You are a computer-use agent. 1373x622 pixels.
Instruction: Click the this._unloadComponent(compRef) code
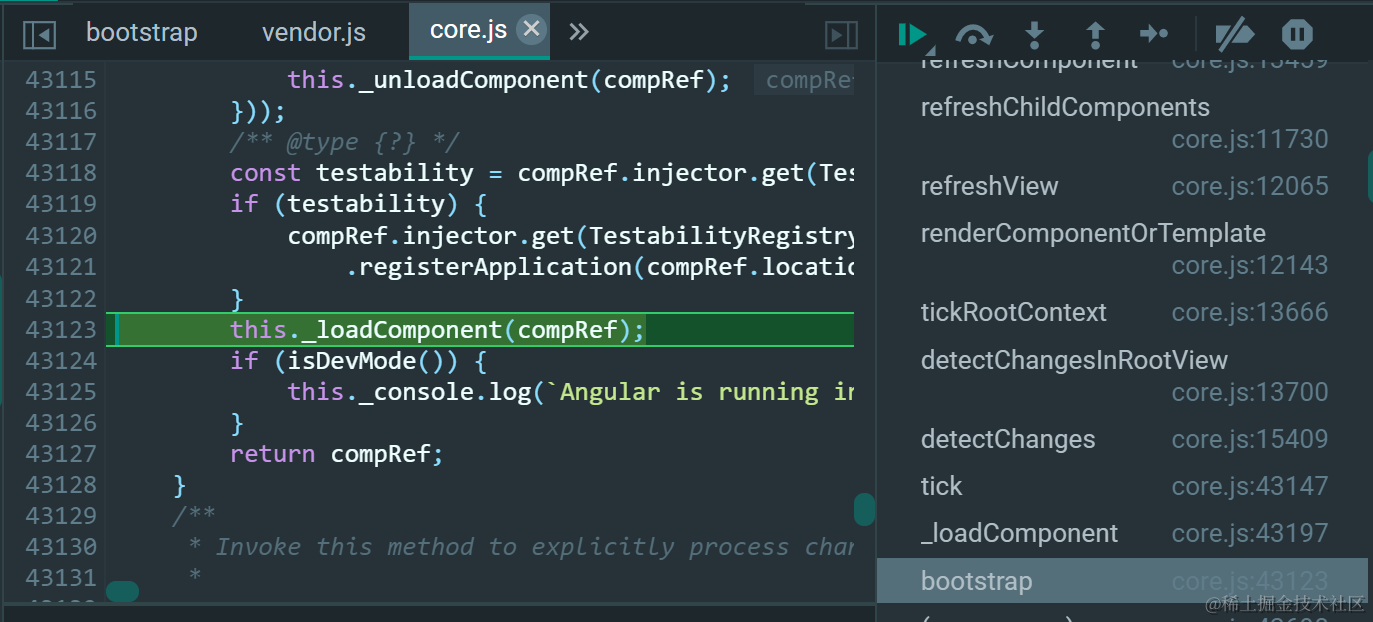510,79
